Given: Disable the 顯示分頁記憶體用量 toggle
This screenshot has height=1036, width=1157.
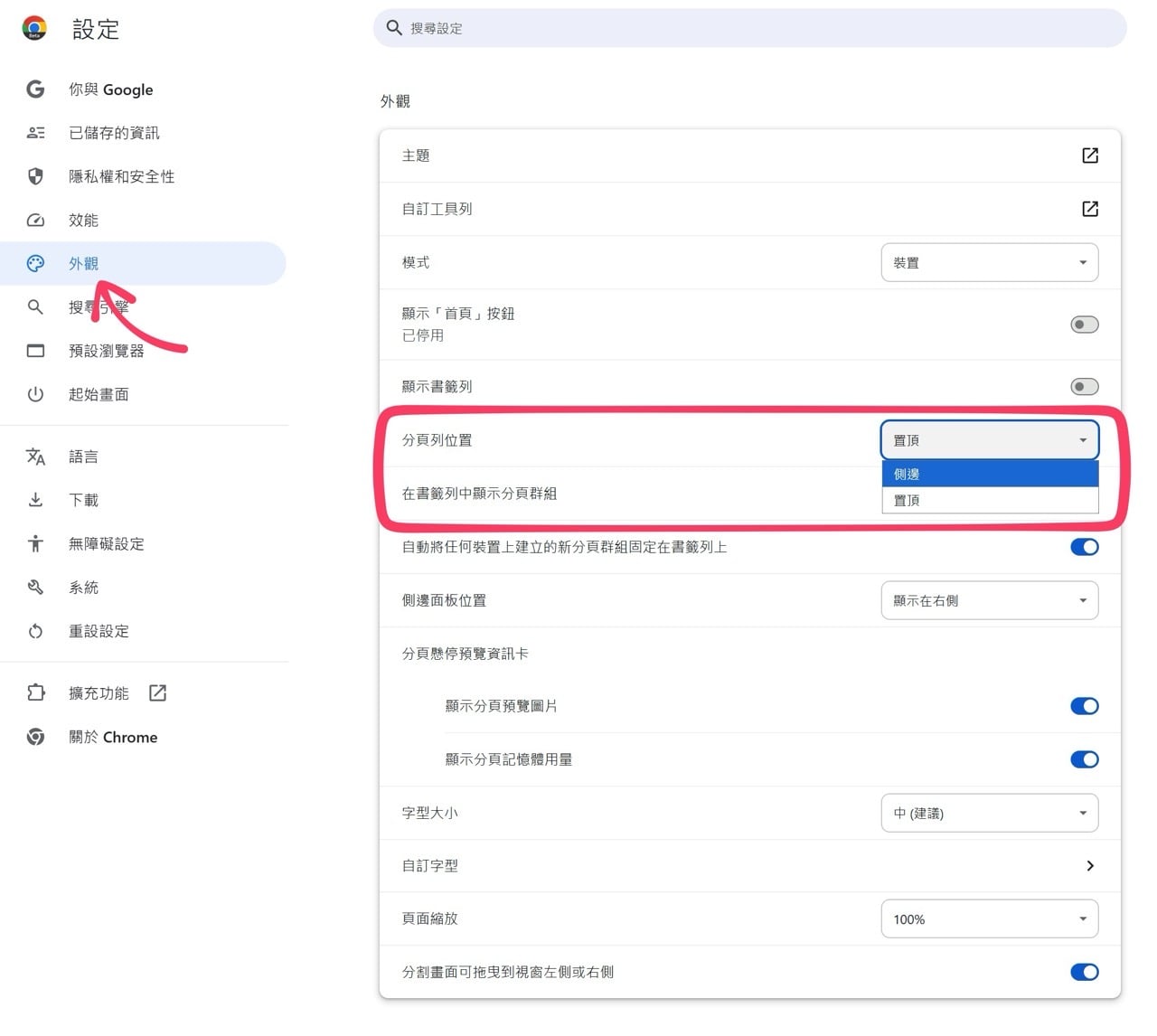Looking at the screenshot, I should click(x=1084, y=759).
